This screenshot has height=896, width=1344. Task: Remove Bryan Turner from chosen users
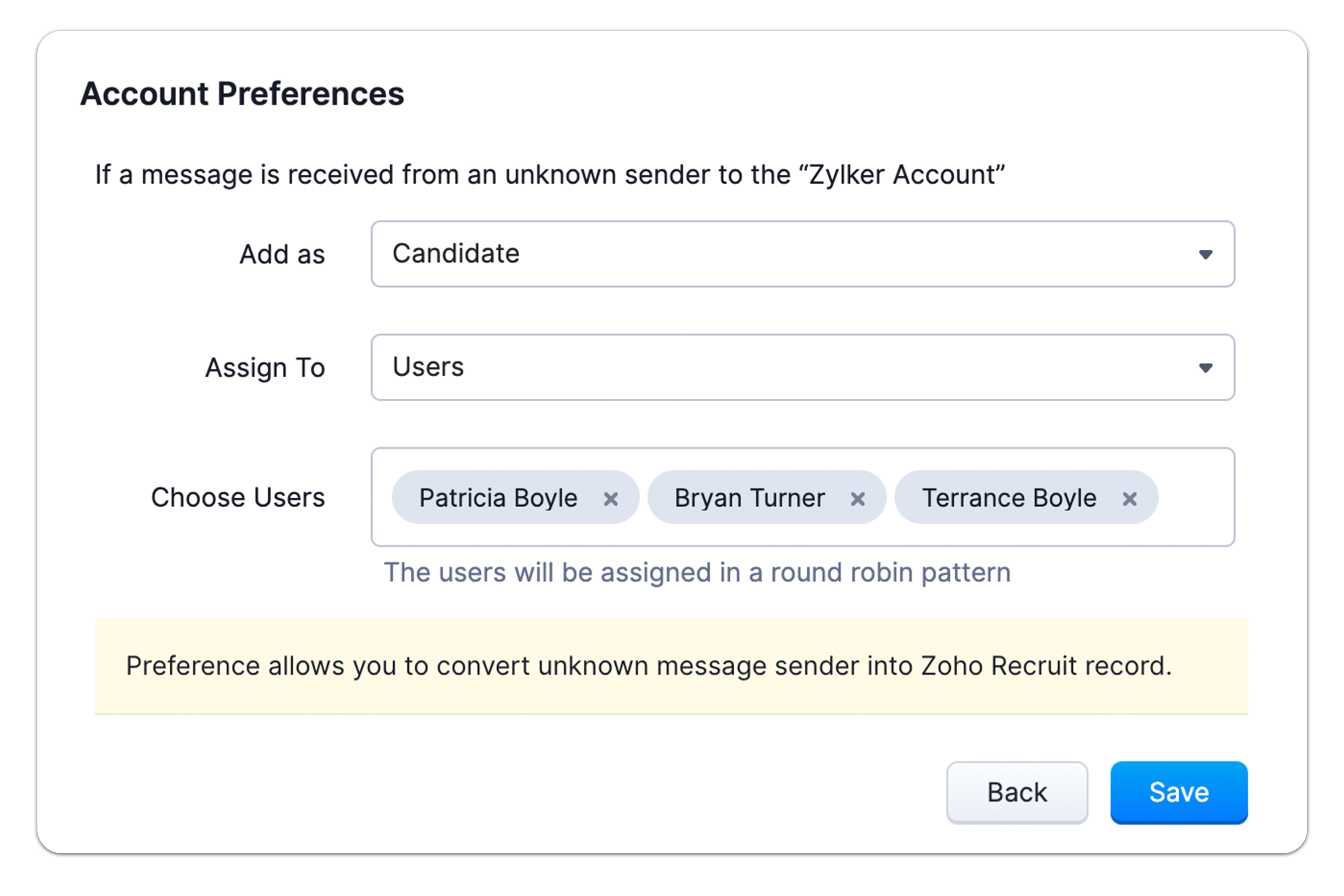pos(857,499)
